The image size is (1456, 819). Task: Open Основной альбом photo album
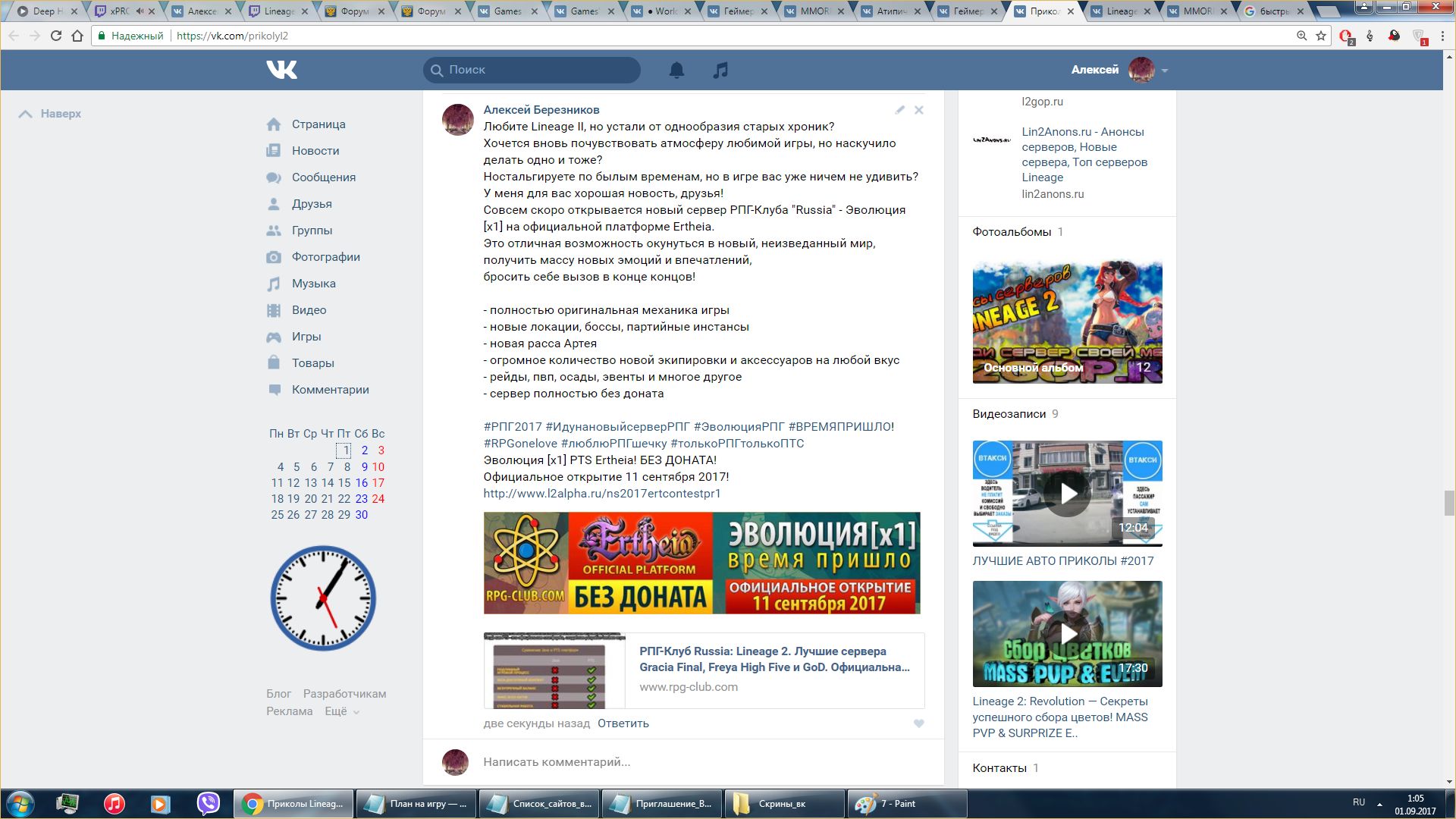coord(1067,322)
